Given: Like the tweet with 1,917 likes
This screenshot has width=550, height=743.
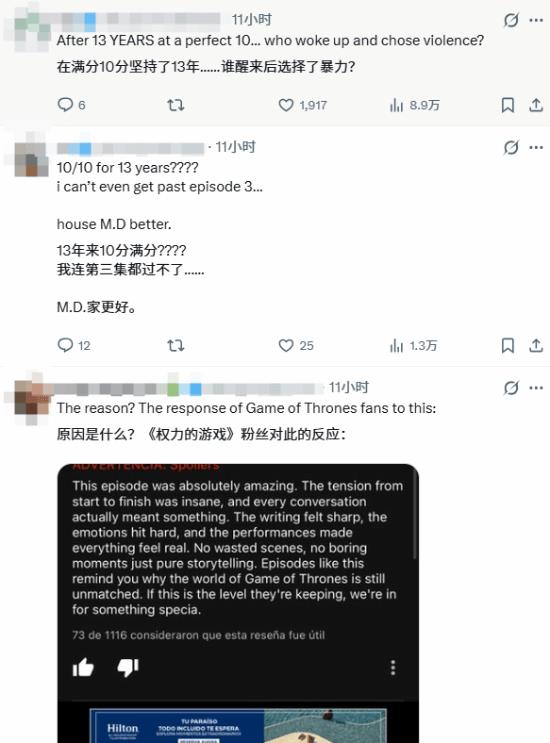Looking at the screenshot, I should coord(302,105).
